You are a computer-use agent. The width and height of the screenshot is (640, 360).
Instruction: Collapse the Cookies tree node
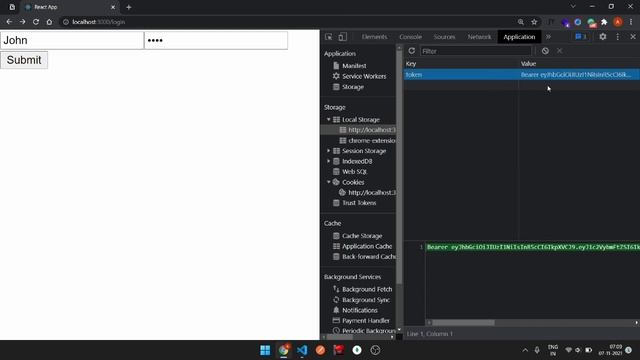click(x=329, y=182)
